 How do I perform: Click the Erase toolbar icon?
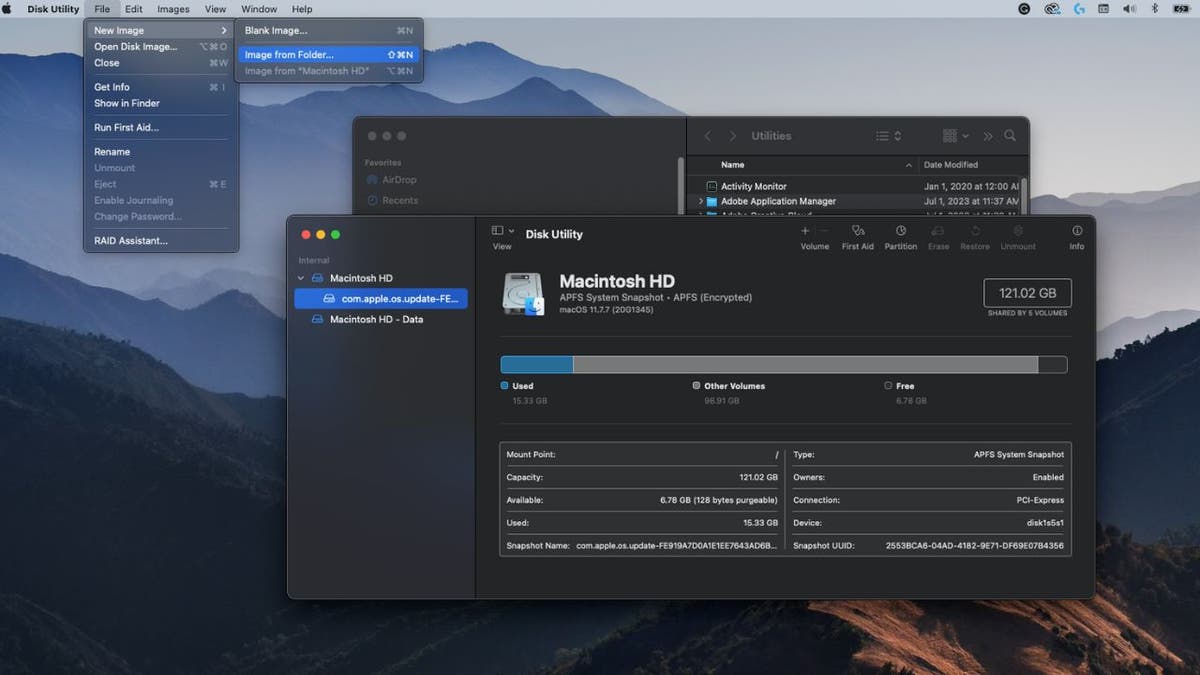(x=938, y=231)
